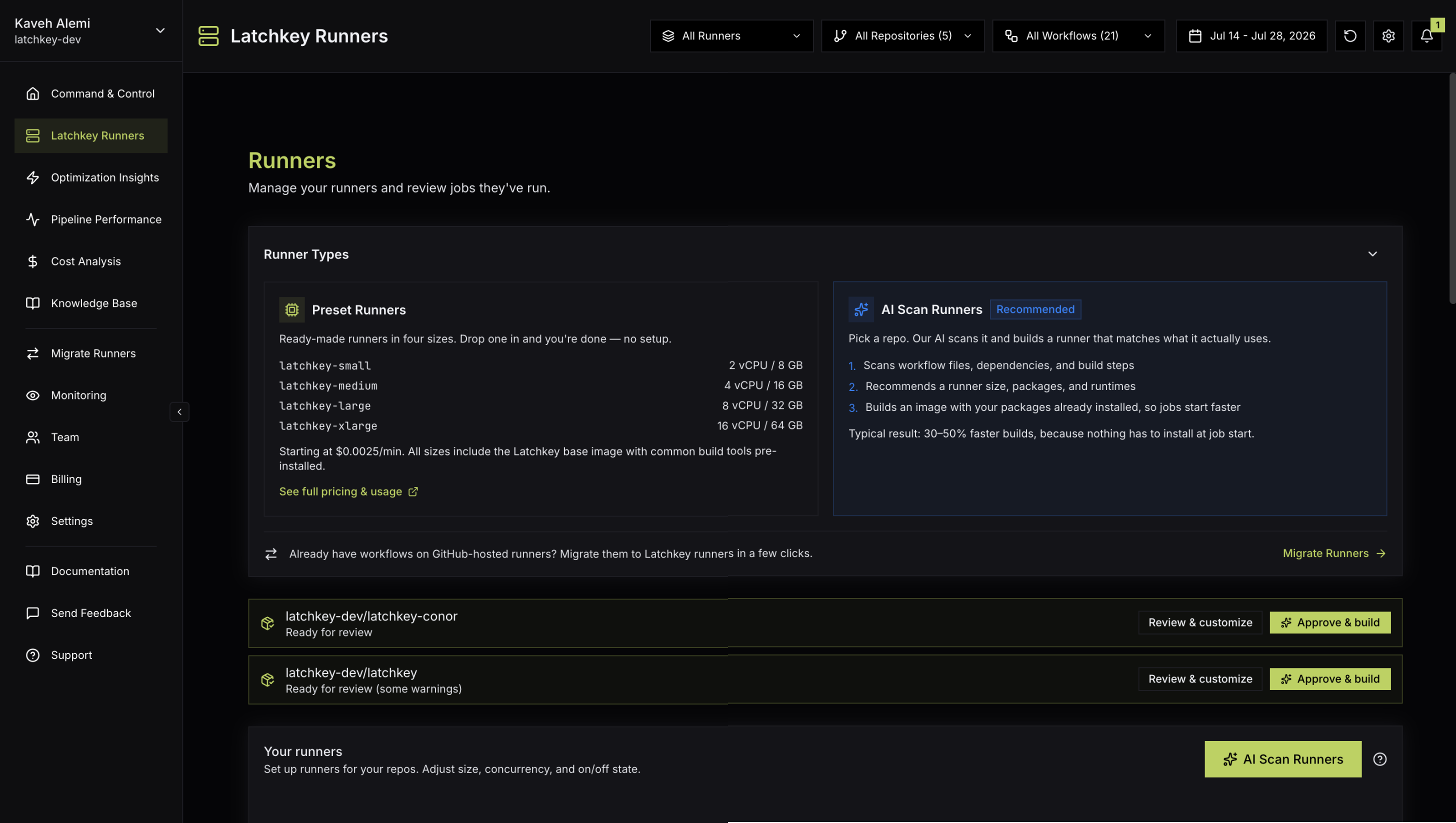Screen dimensions: 1456x823
Task: Open Migrate Runners from the sidebar
Action: click(90, 353)
